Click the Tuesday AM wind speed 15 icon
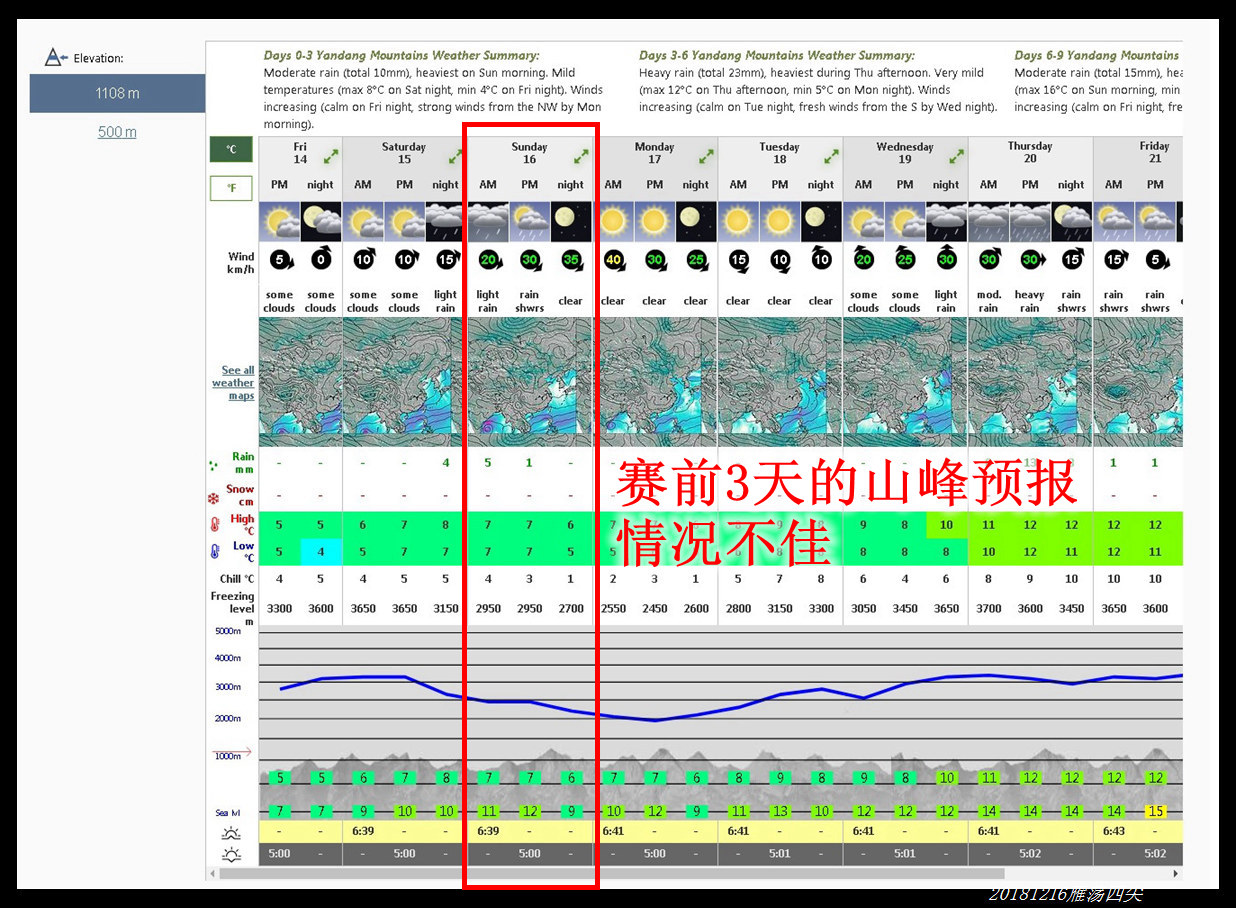Screen dimensions: 1236x908 (738, 260)
